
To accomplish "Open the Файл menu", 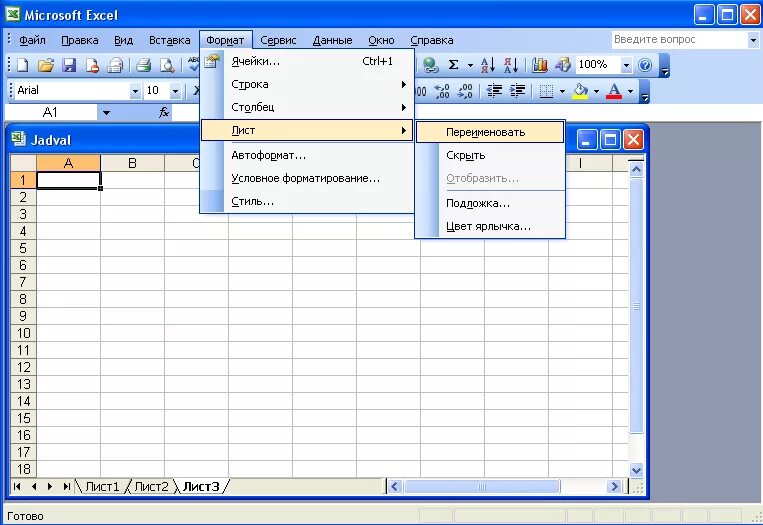I will point(32,40).
